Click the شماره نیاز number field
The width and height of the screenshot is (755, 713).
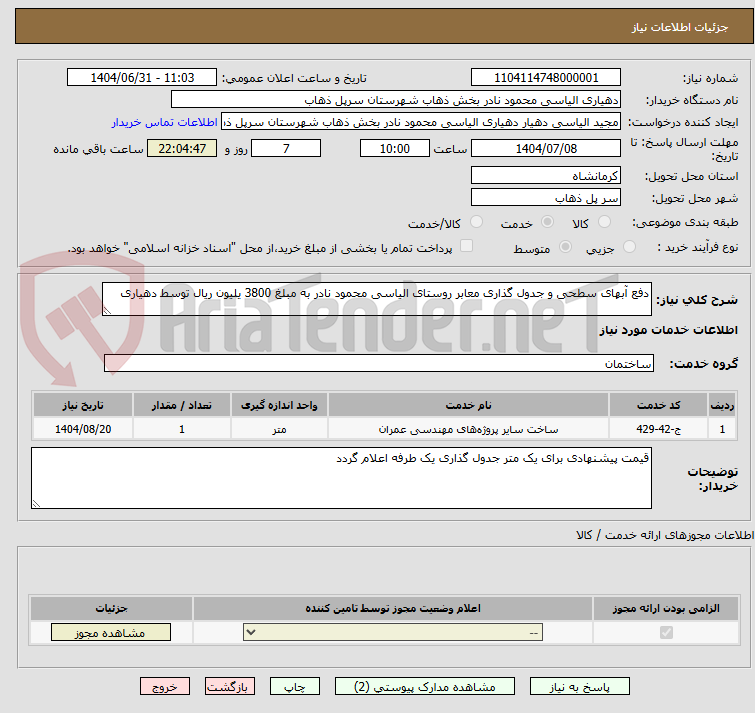545,78
